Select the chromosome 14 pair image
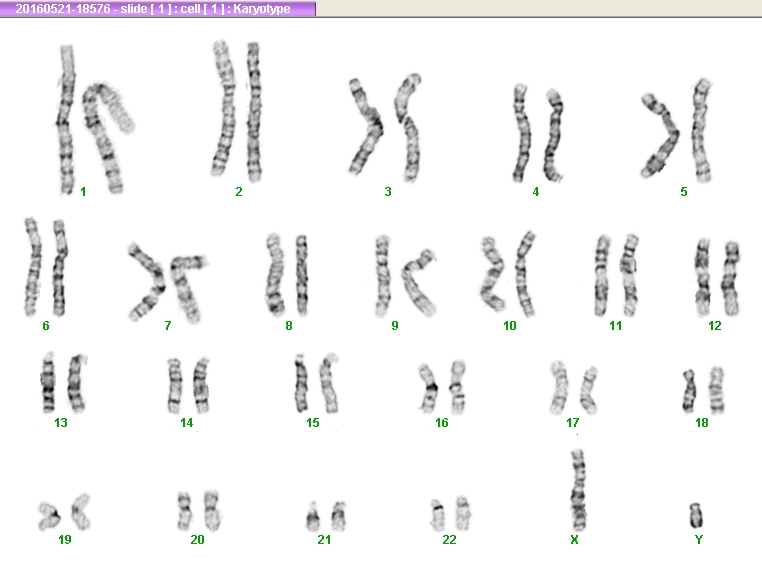The image size is (762, 582). [x=189, y=386]
